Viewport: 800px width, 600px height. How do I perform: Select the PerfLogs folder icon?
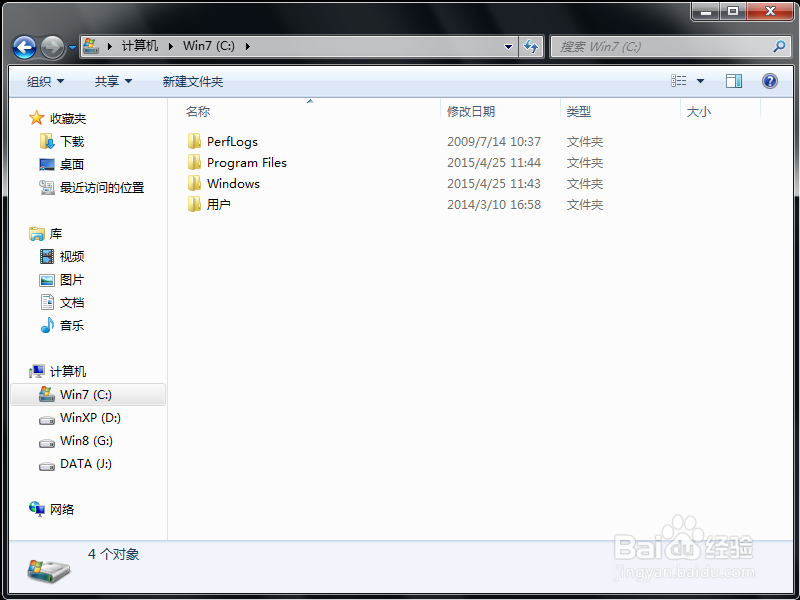click(x=194, y=141)
